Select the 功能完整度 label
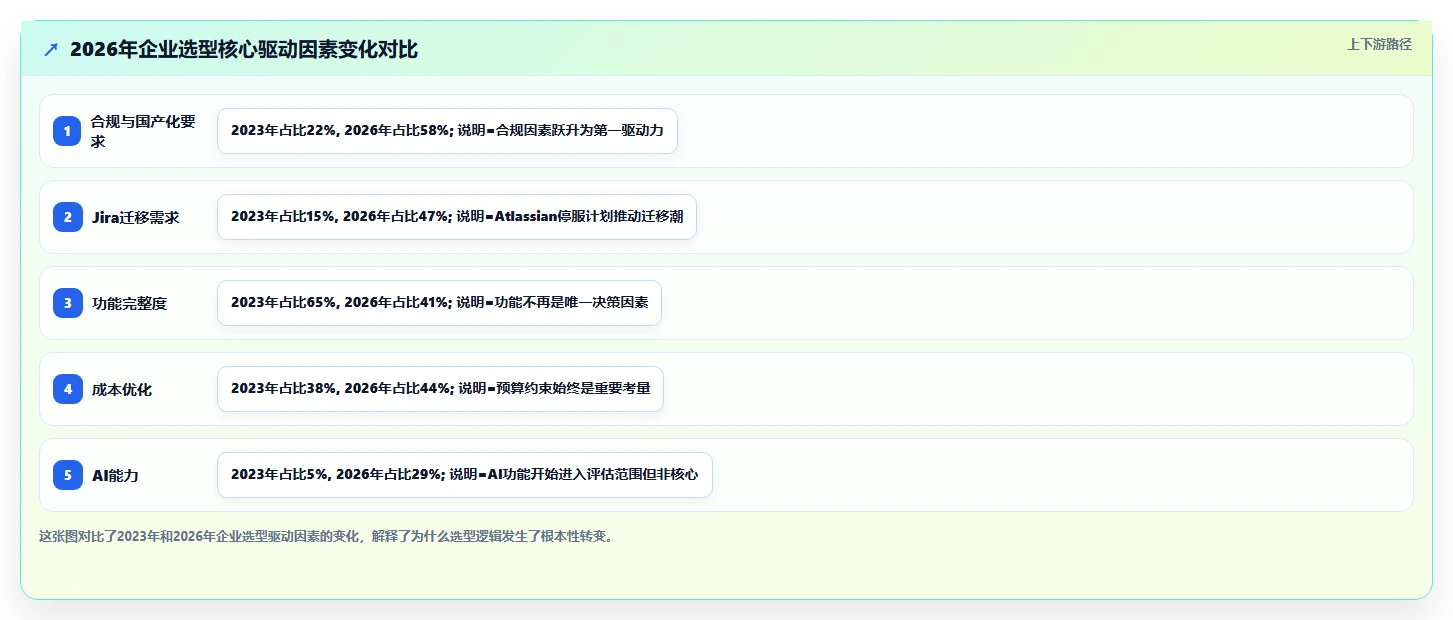The image size is (1453, 620). click(129, 303)
